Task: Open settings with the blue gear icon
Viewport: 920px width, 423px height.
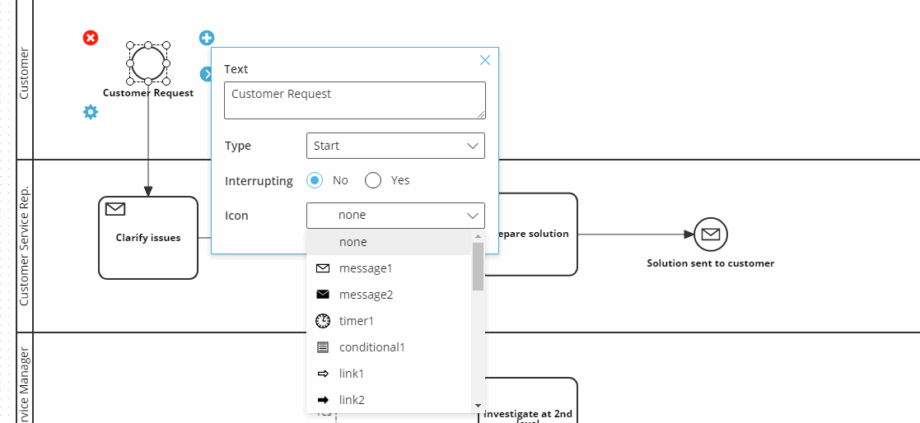Action: coord(90,112)
